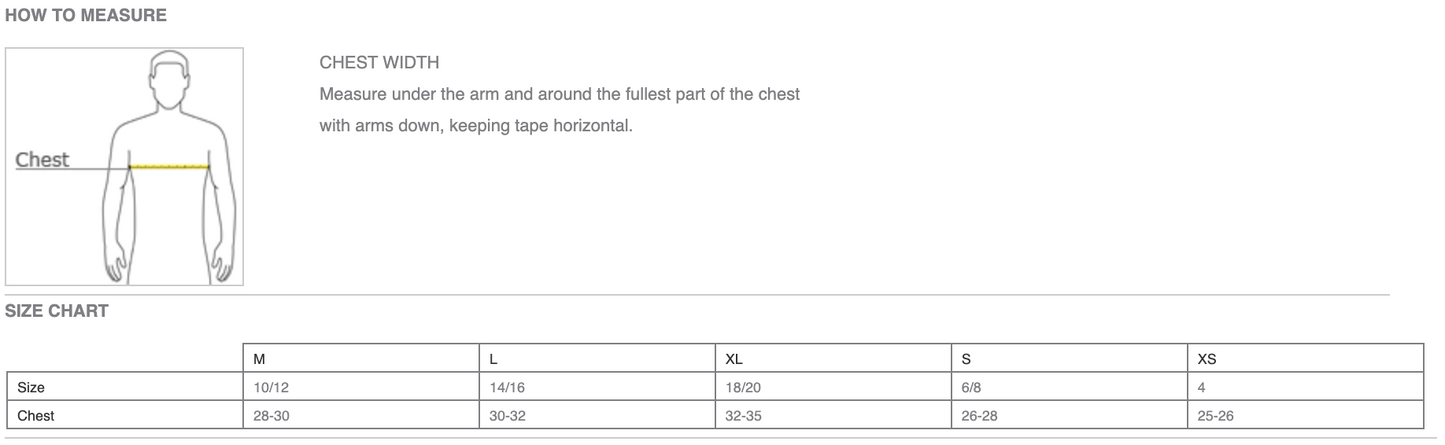Select the XS column header

point(1206,358)
